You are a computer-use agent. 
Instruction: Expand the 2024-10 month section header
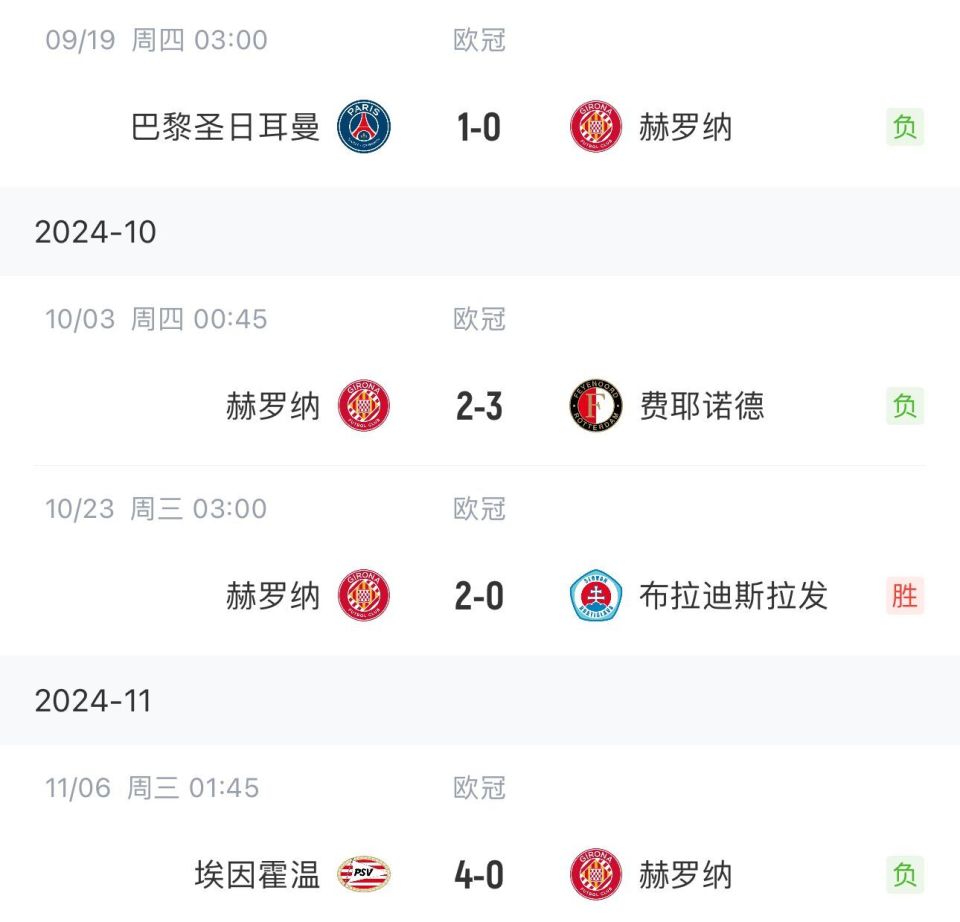(x=95, y=231)
